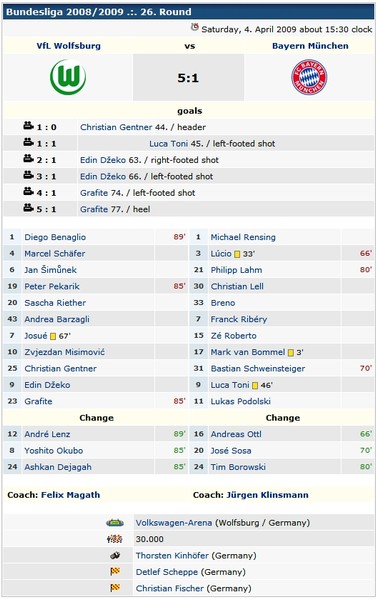The height and width of the screenshot is (599, 377).
Task: Click the attendance crowd icon beside 30.000
Action: pos(115,539)
